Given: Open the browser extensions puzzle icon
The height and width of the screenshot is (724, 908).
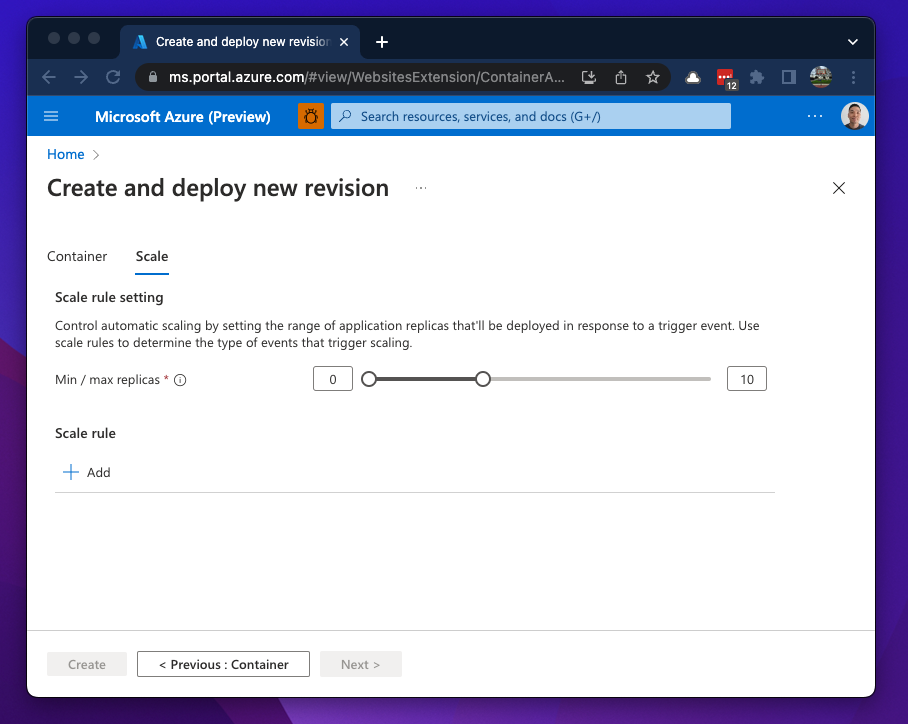Looking at the screenshot, I should 757,77.
